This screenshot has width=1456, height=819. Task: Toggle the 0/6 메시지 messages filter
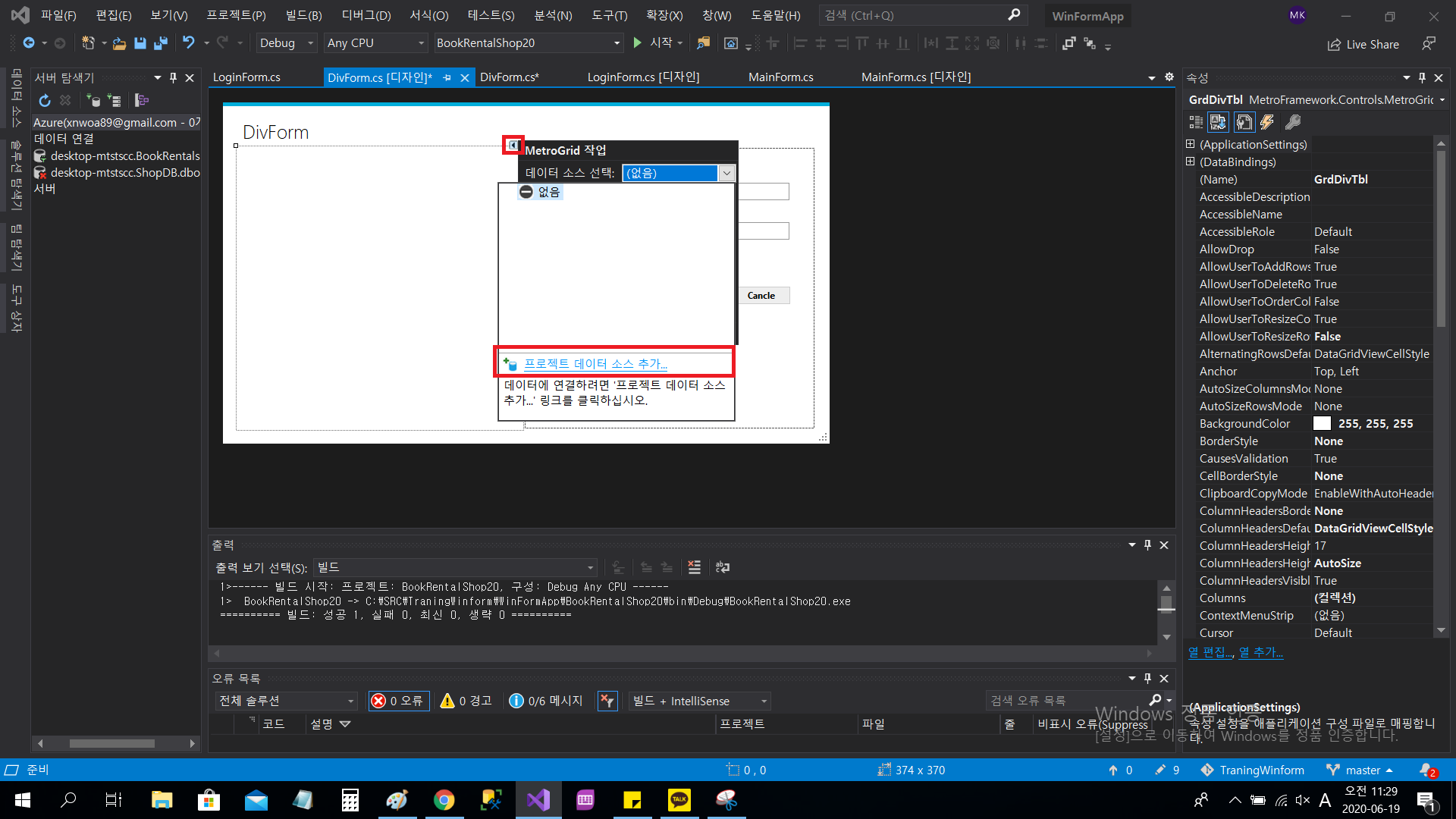546,701
